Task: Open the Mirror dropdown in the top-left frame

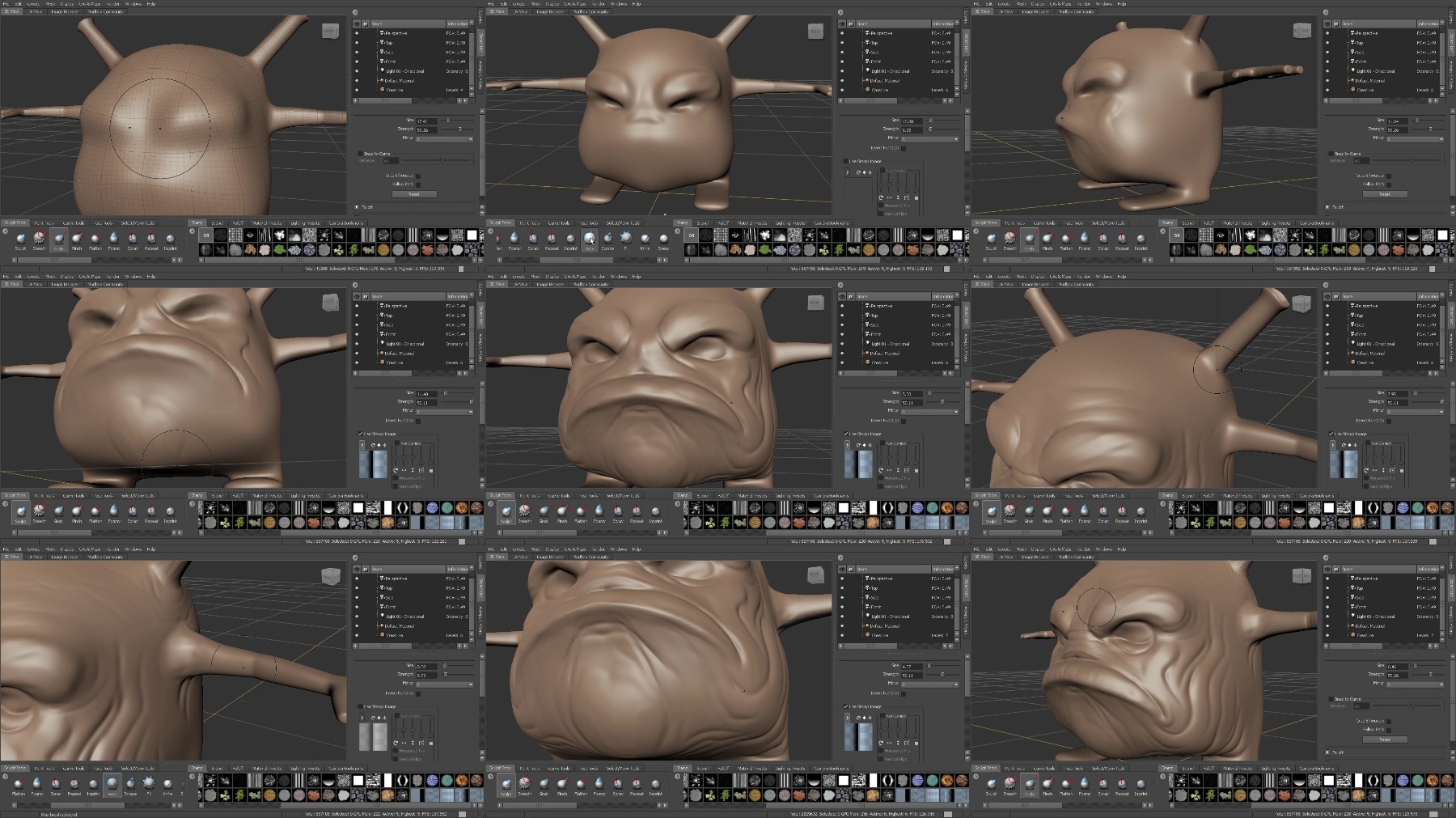Action: (445, 139)
